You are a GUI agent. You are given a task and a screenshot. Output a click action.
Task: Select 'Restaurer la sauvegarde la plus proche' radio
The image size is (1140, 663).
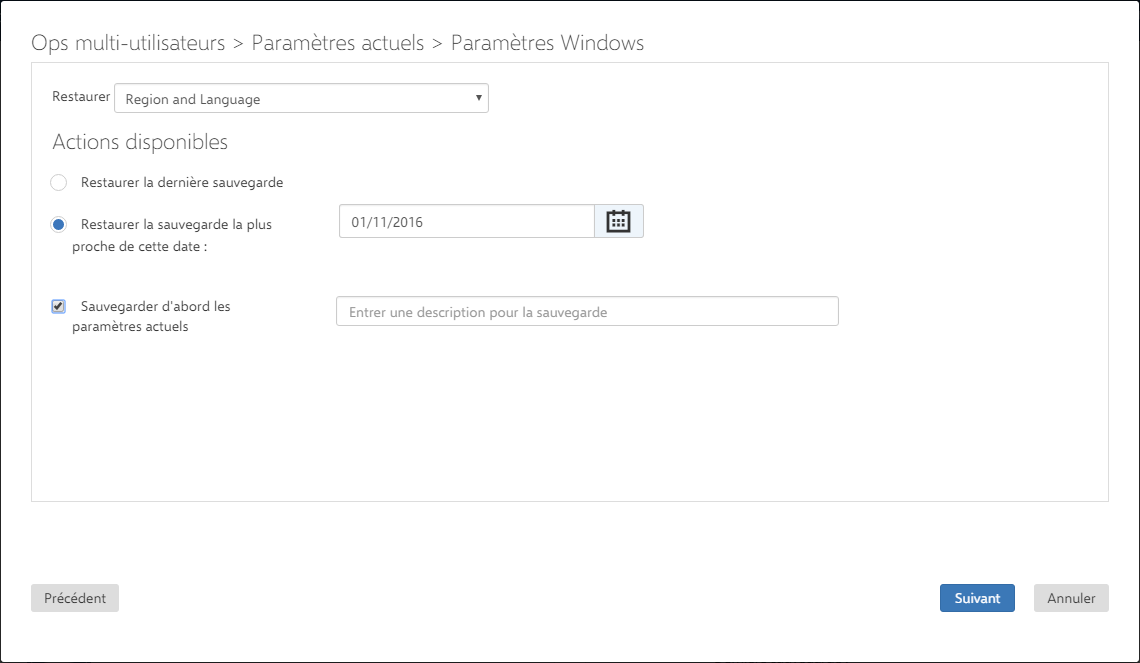58,225
